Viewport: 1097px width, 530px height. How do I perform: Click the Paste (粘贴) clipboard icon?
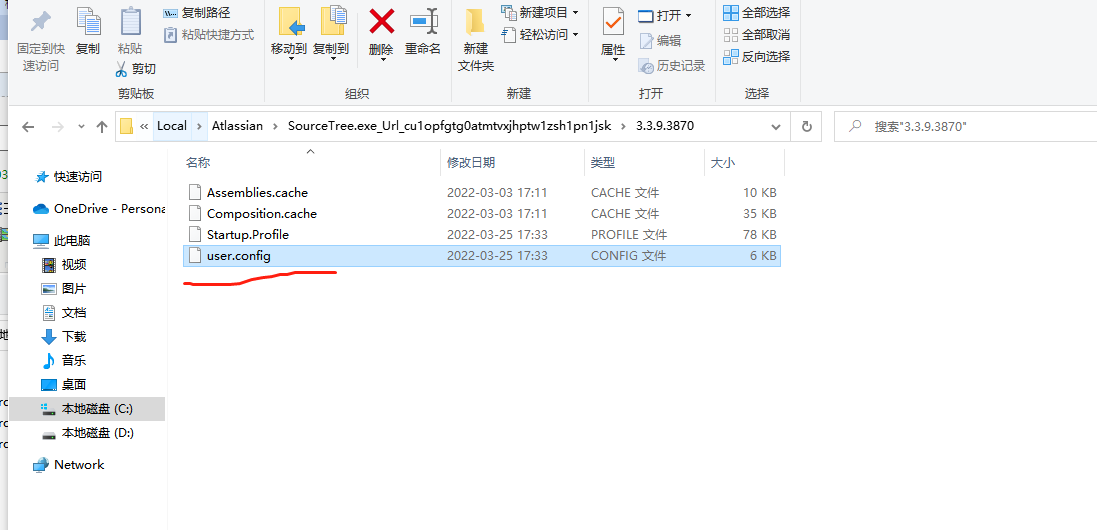[x=130, y=22]
